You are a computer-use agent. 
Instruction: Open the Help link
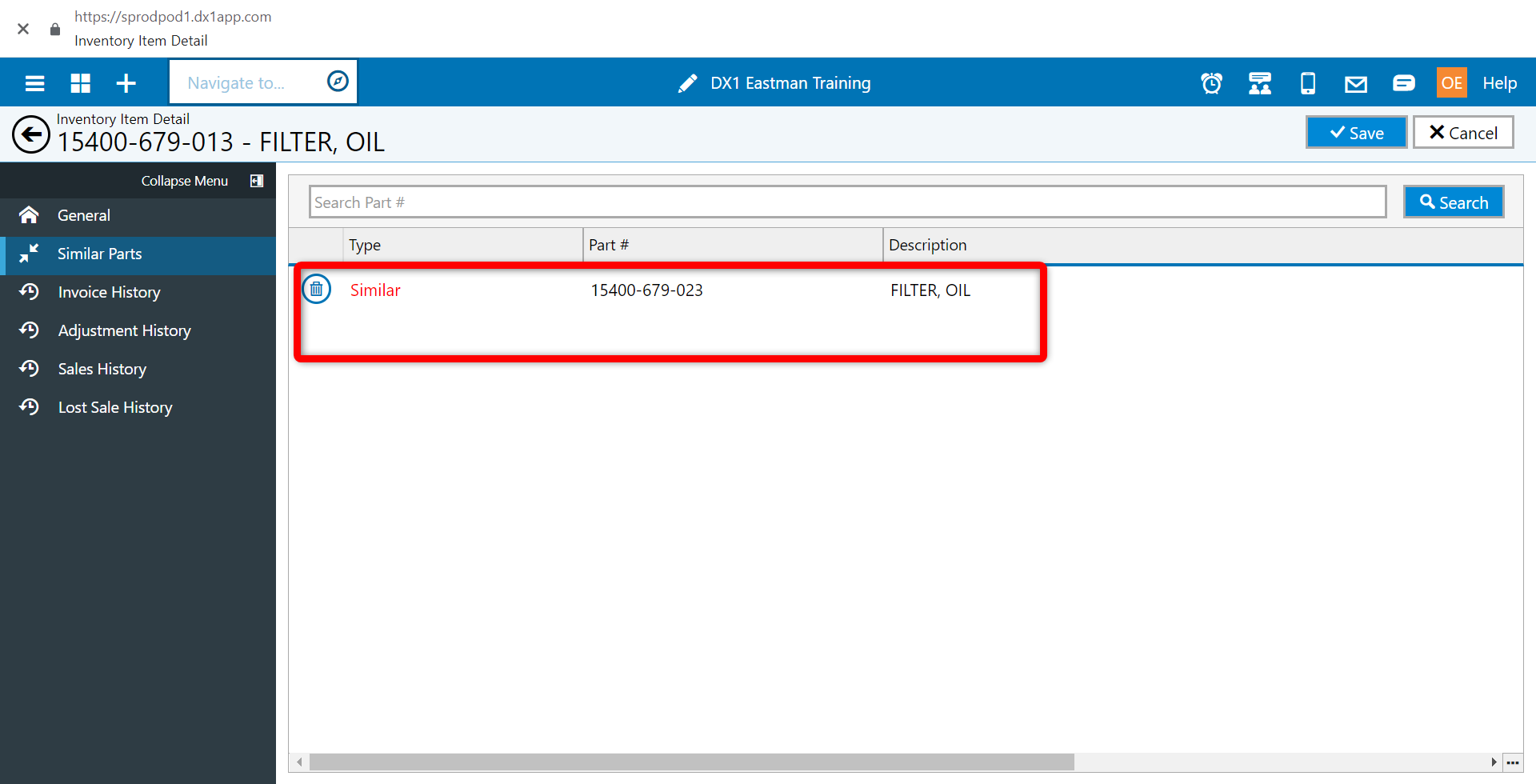pos(1499,83)
